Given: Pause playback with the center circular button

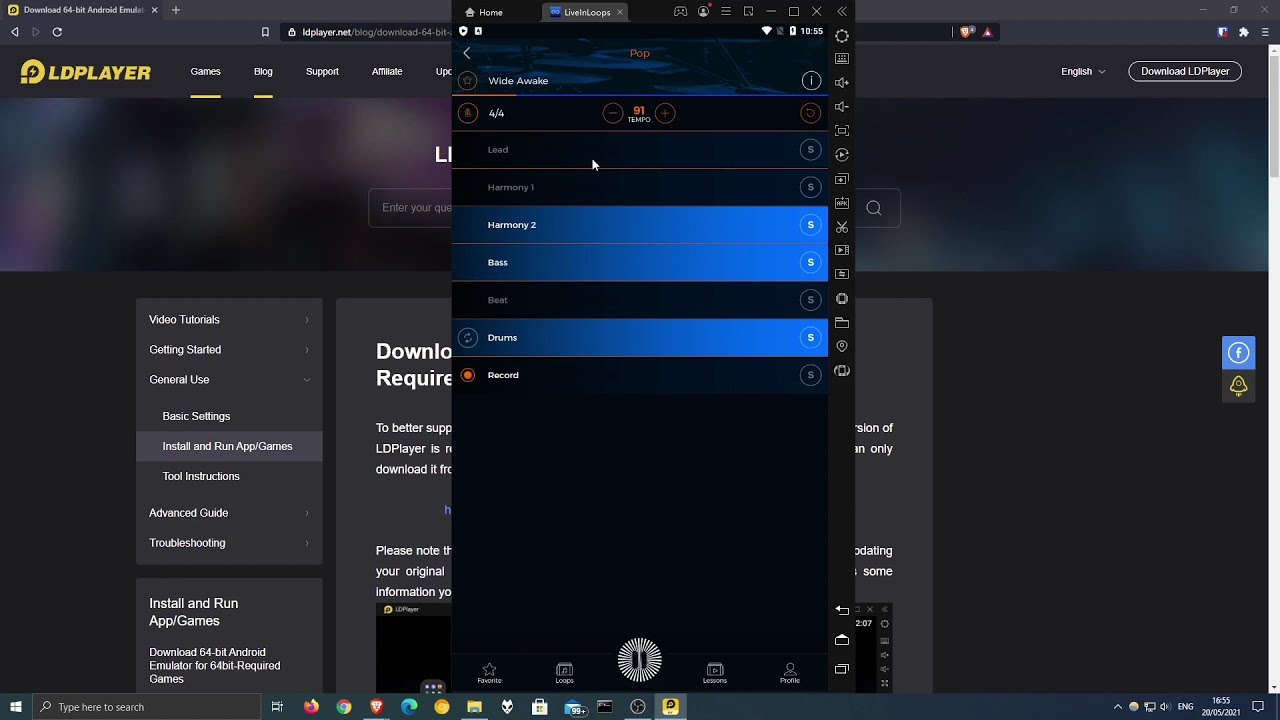Looking at the screenshot, I should 640,660.
